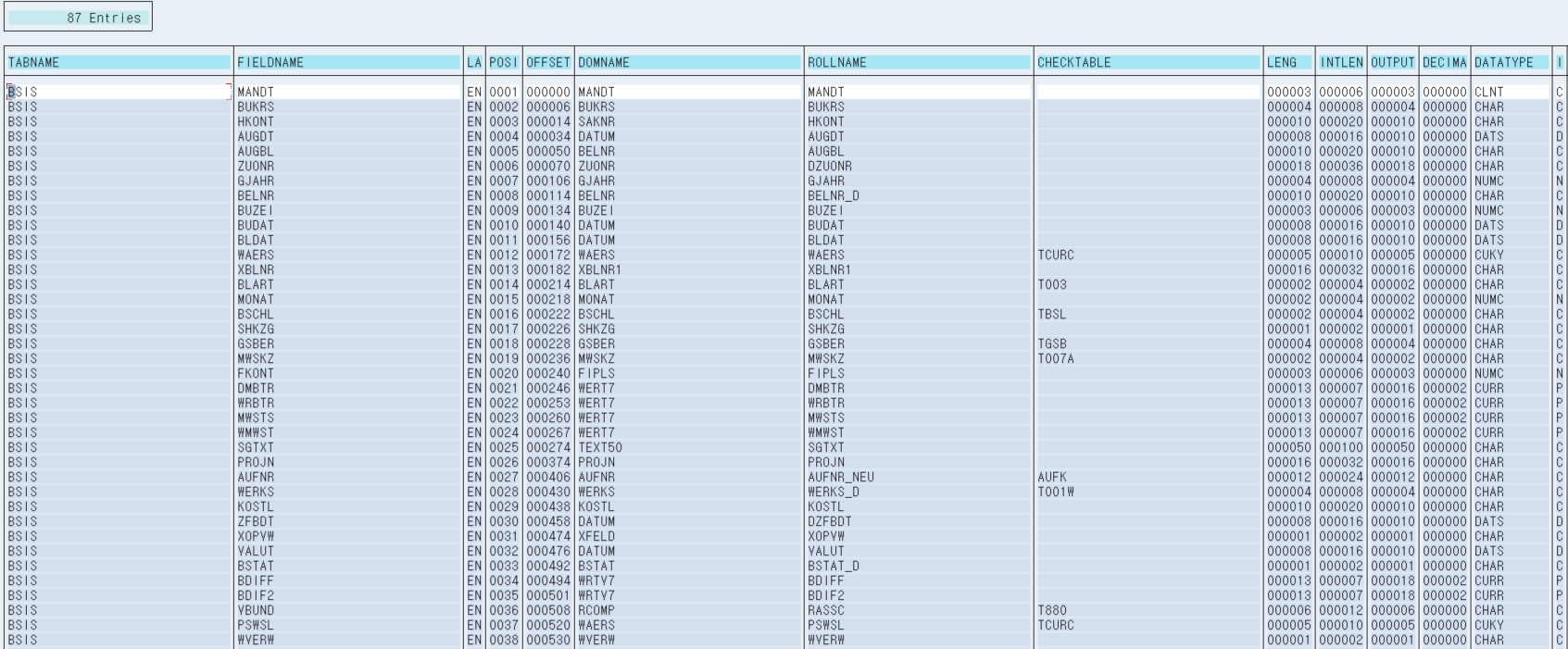Select check table TGSB

click(x=1052, y=343)
